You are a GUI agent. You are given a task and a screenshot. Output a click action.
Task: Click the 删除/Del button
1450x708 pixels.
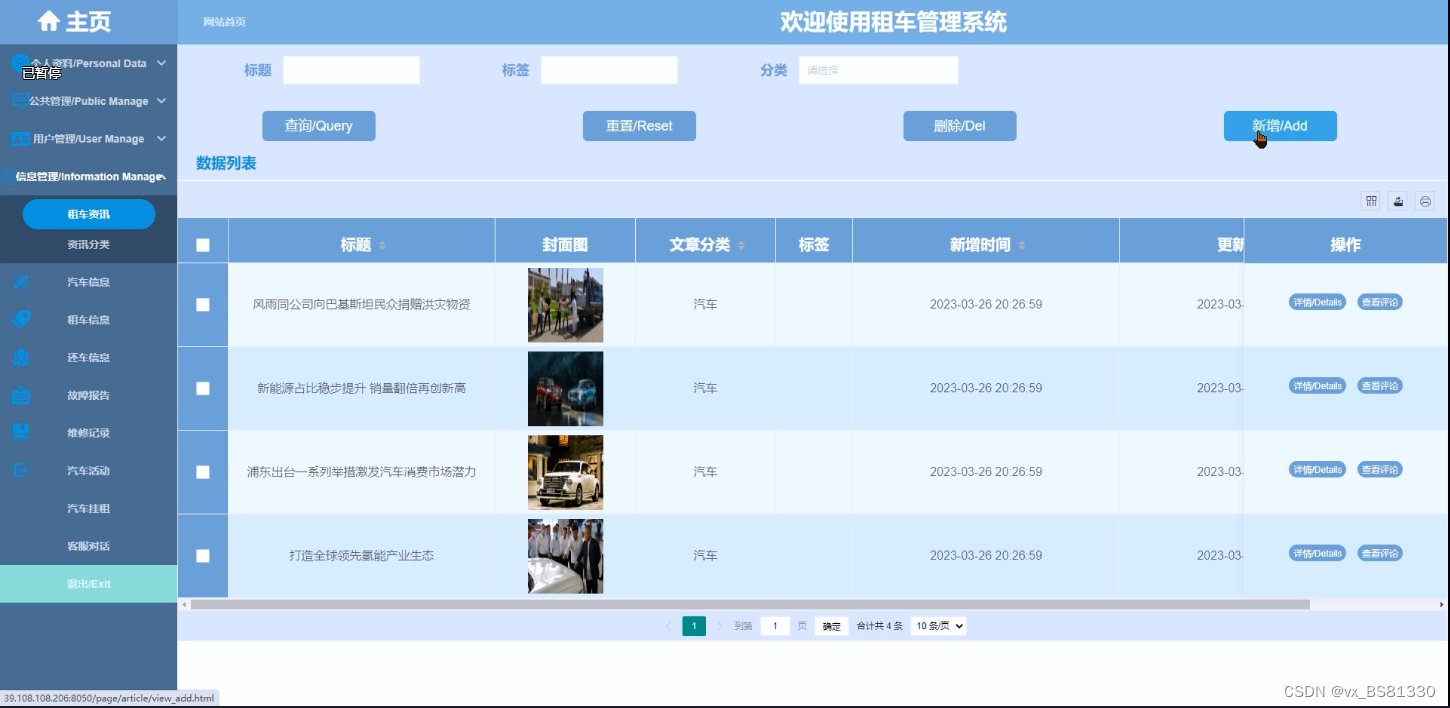(x=960, y=126)
